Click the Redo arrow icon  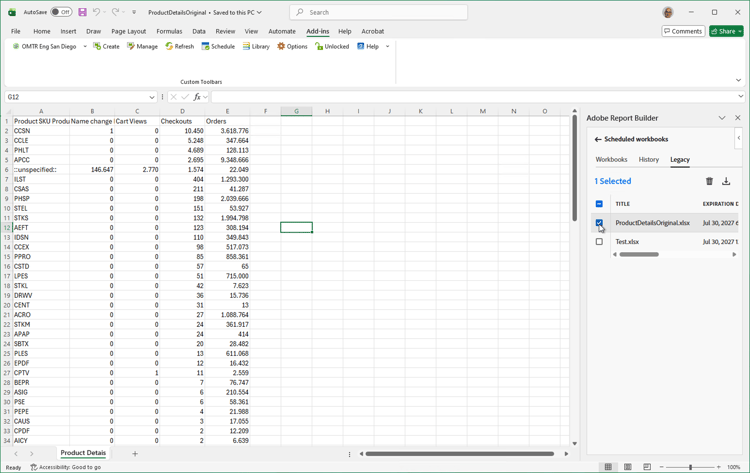coord(116,12)
